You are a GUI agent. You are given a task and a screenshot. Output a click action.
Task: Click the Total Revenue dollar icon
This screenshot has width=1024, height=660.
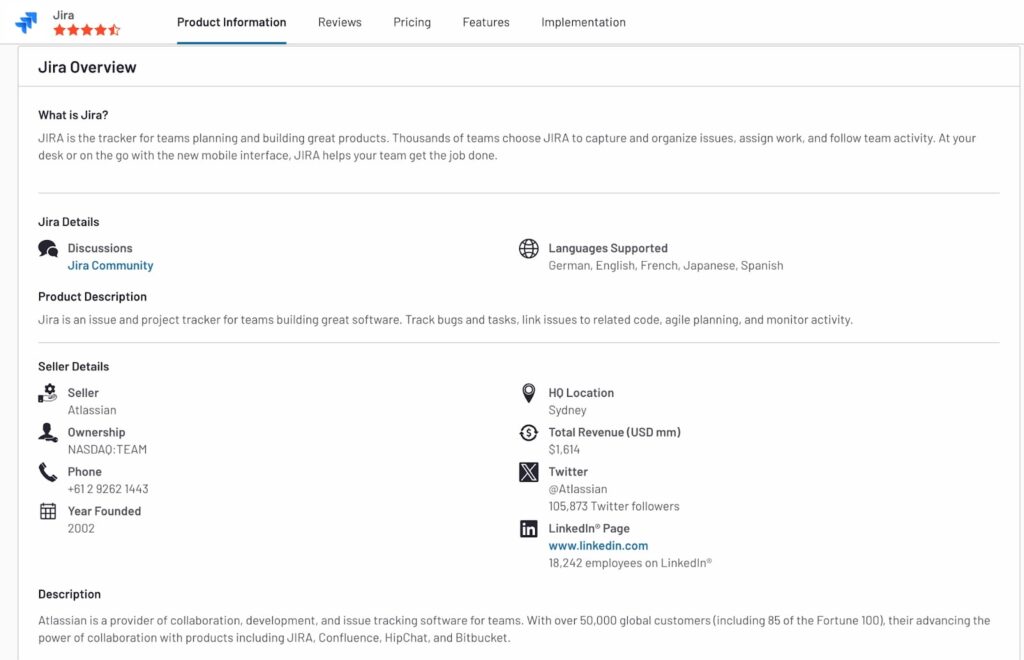pyautogui.click(x=528, y=432)
